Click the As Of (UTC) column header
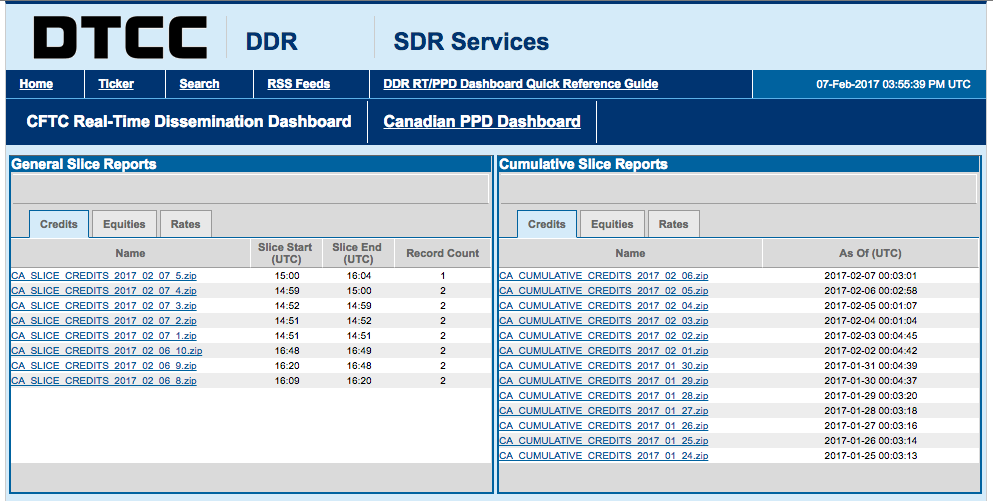Screen dimensions: 993x501 [x=870, y=253]
